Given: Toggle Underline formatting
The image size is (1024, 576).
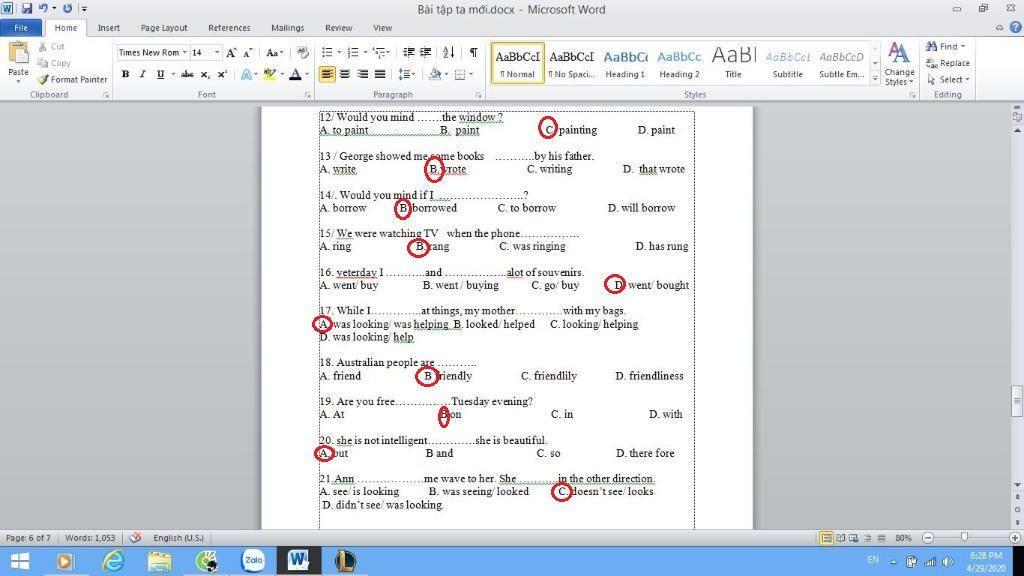Looking at the screenshot, I should tap(160, 74).
